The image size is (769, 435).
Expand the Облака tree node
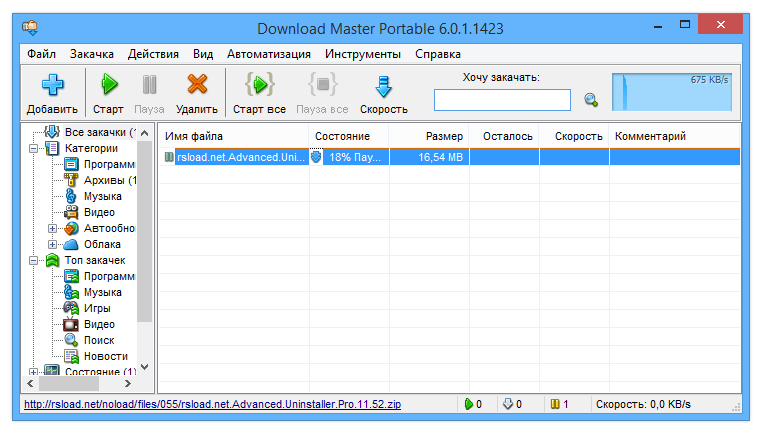point(52,244)
